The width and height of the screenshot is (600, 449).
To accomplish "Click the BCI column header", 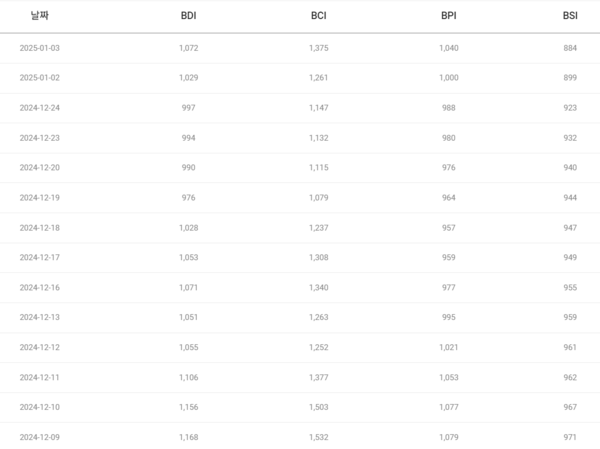I will pyautogui.click(x=319, y=16).
